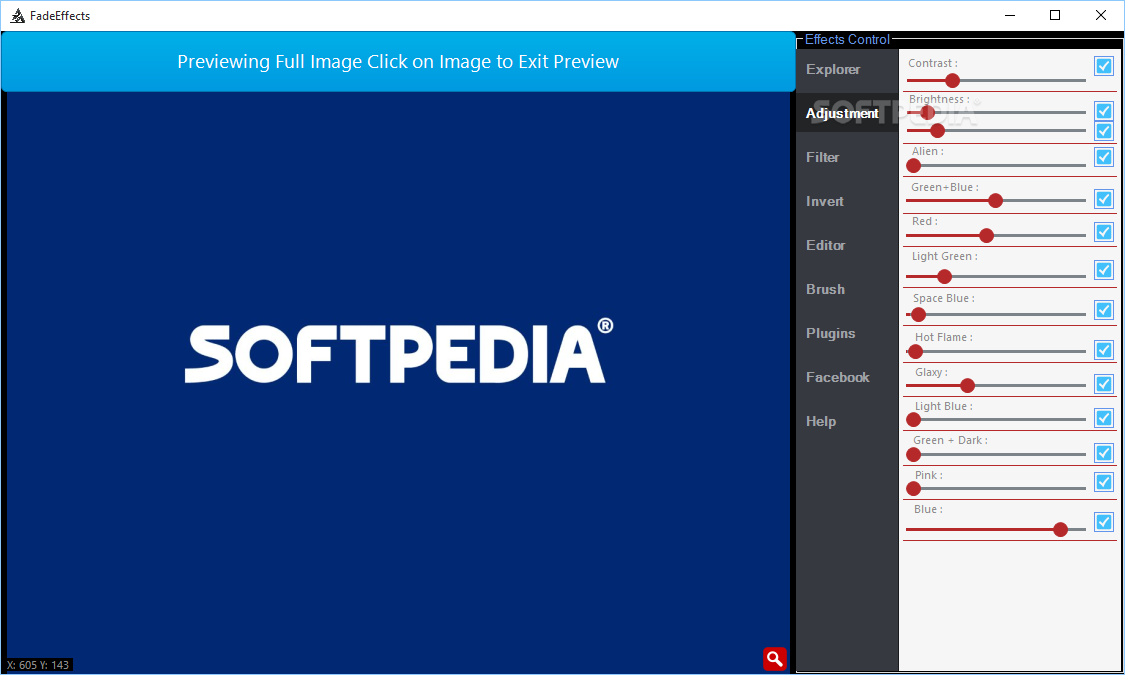Toggle the Space Blue checkbox
Image resolution: width=1125 pixels, height=675 pixels.
(1103, 310)
